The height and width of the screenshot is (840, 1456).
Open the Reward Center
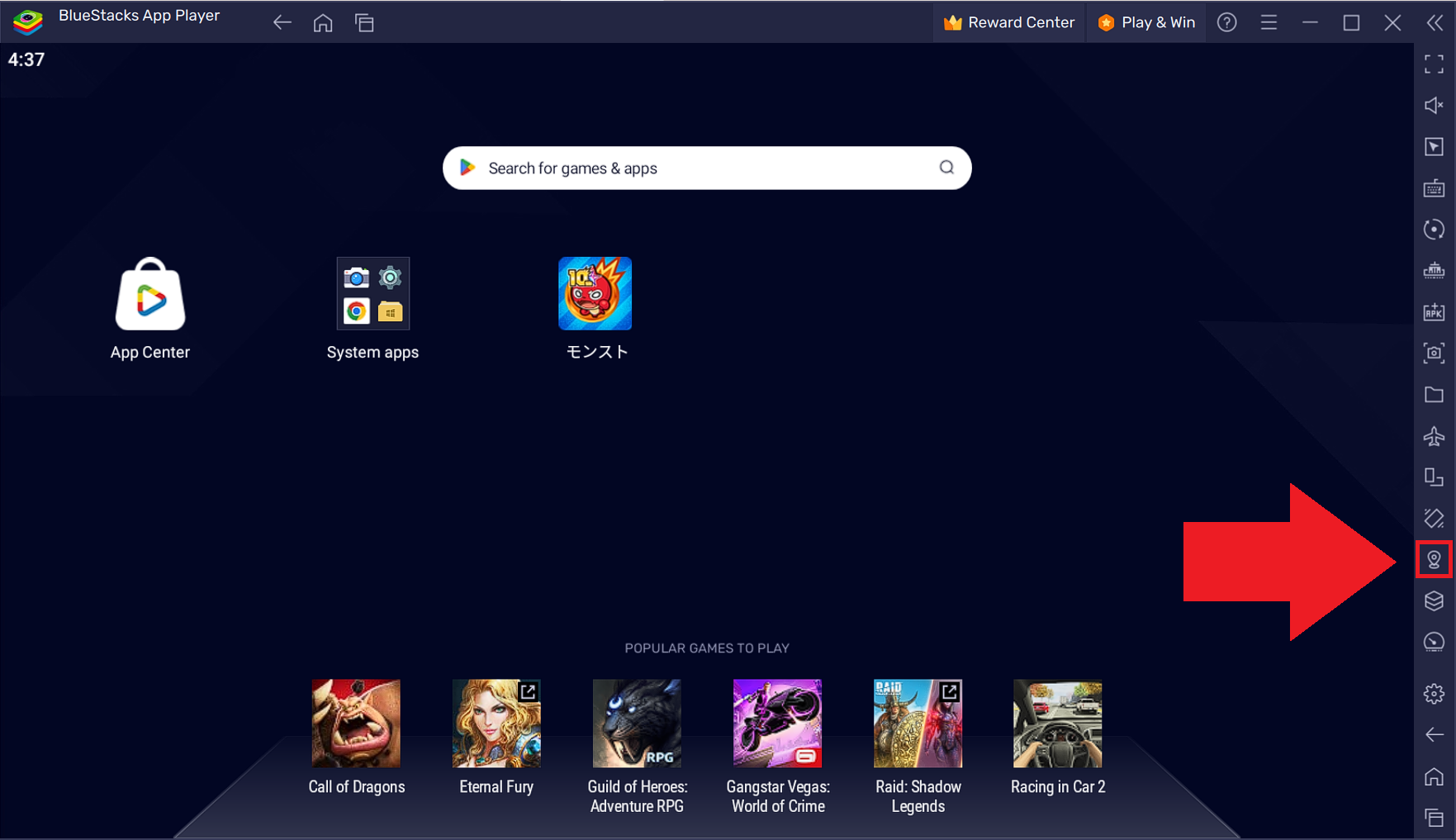pyautogui.click(x=1009, y=22)
